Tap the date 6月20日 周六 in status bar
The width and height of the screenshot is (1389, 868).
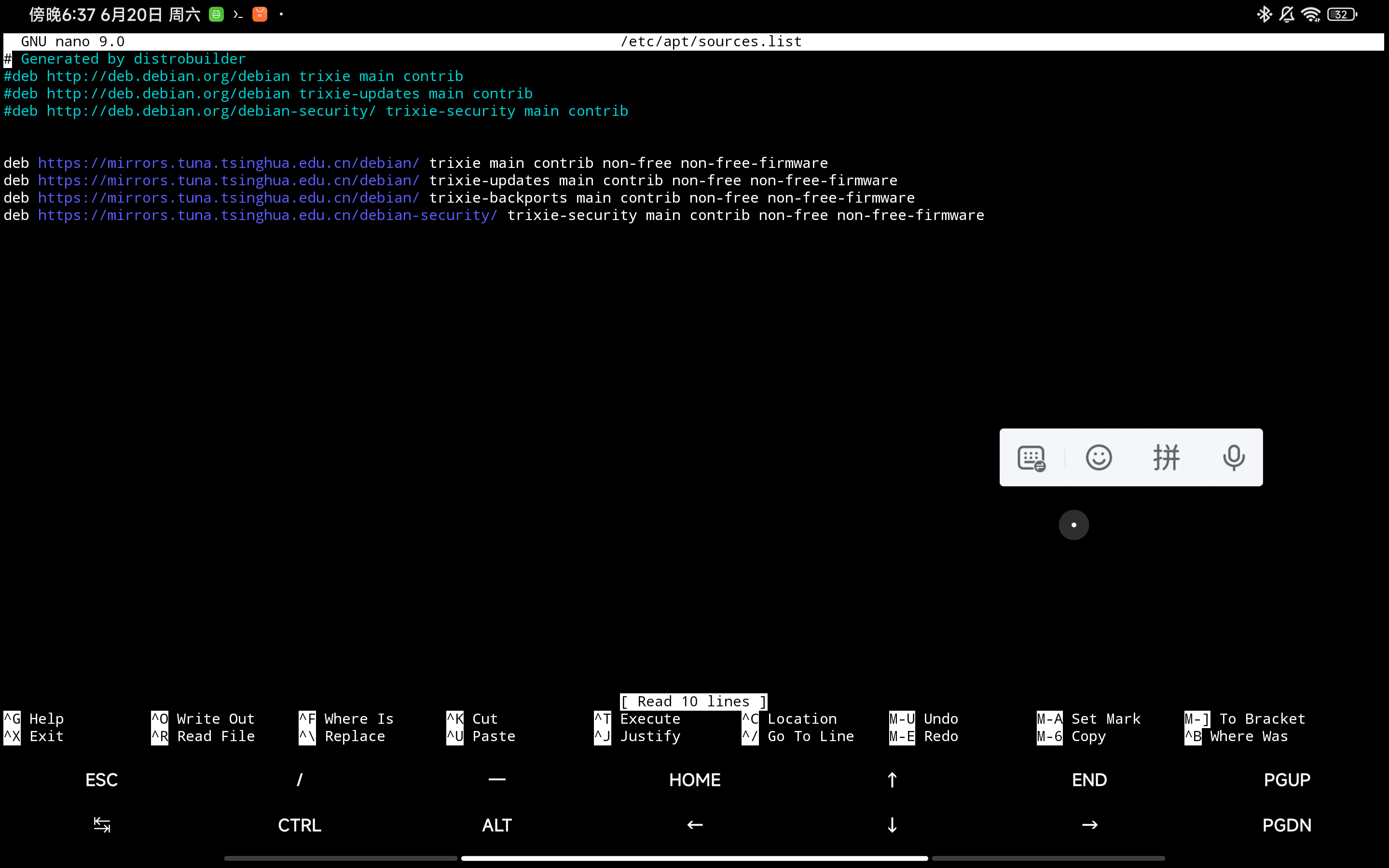[x=151, y=14]
